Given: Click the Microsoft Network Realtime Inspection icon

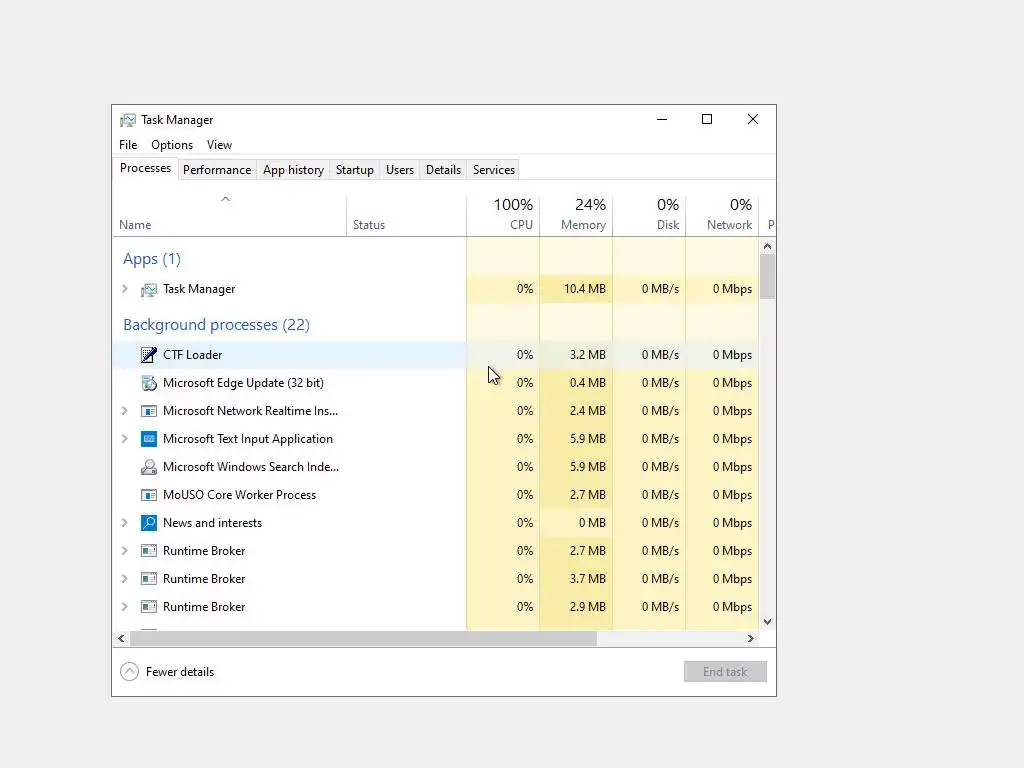Looking at the screenshot, I should (x=149, y=411).
